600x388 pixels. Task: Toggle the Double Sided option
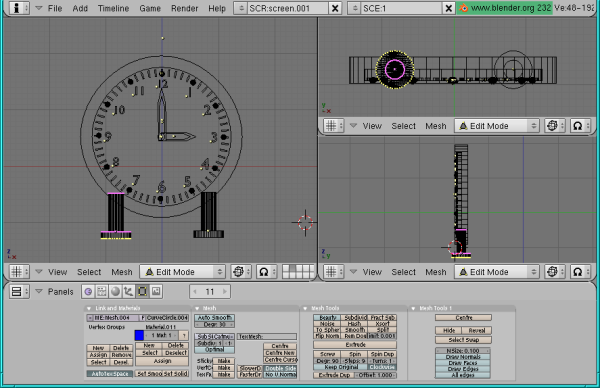(x=280, y=368)
